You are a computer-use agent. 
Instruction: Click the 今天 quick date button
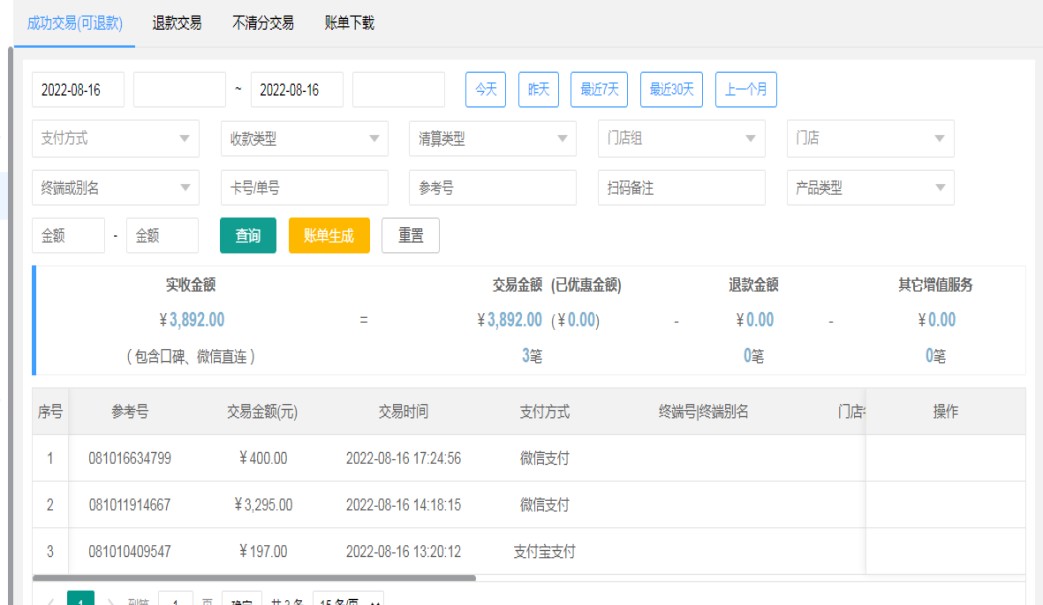[487, 89]
